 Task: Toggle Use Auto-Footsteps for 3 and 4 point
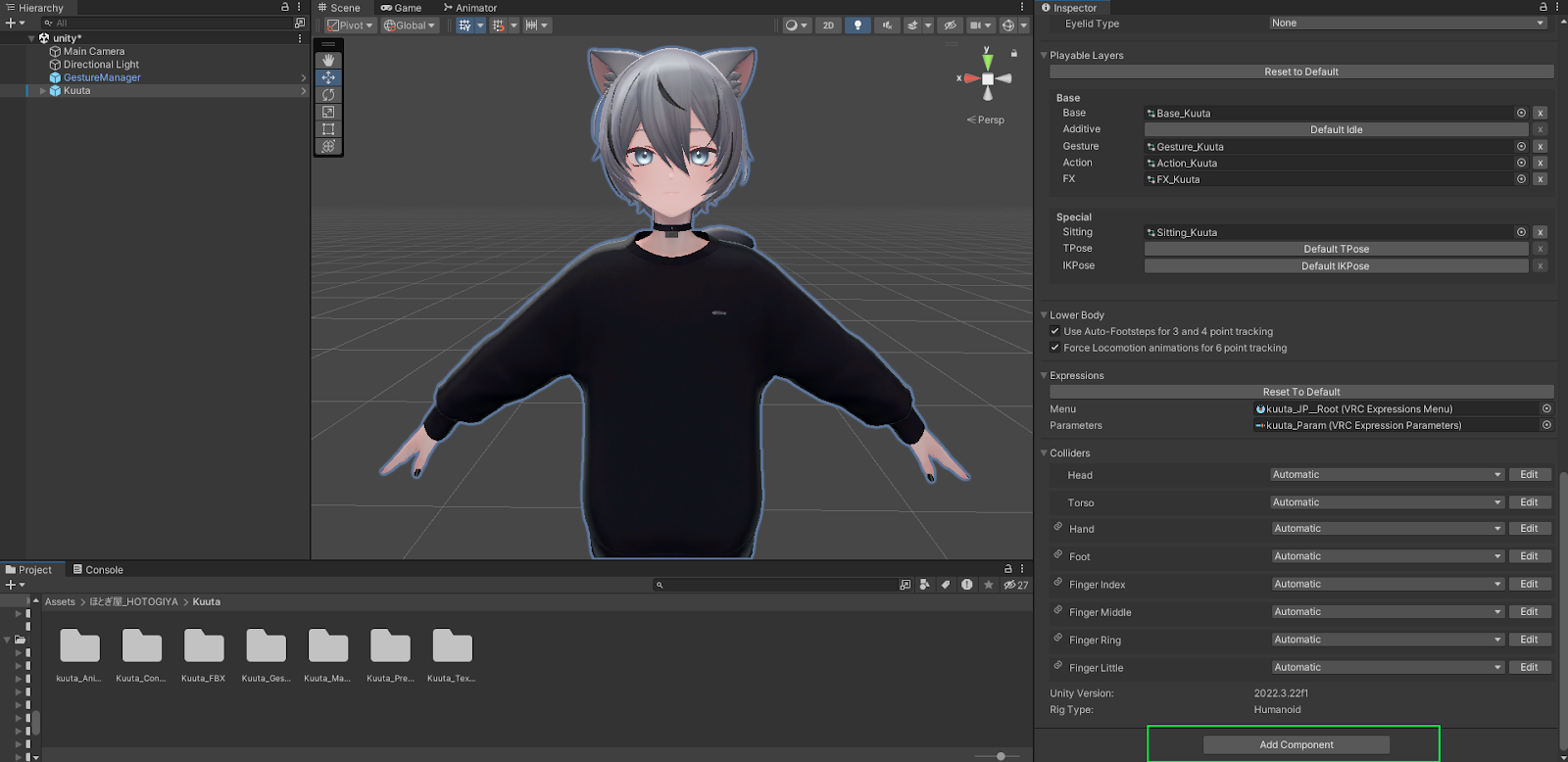pyautogui.click(x=1055, y=331)
